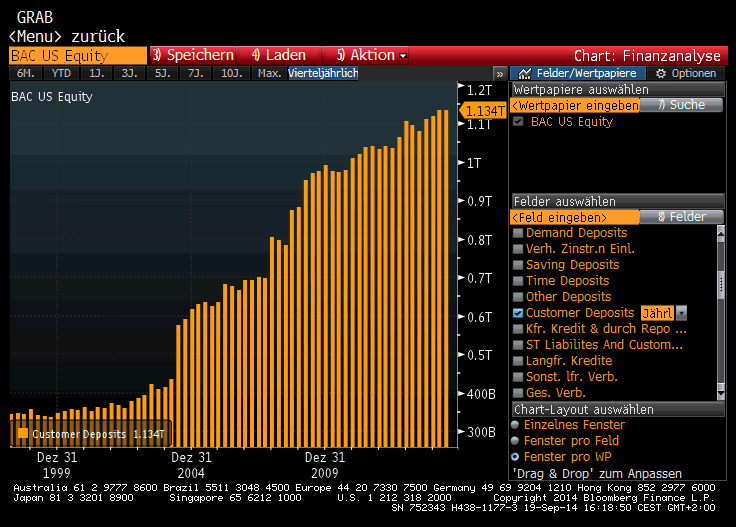Click the Customer Deposits 1.134T legend label
This screenshot has height=527, width=736.
click(x=98, y=434)
